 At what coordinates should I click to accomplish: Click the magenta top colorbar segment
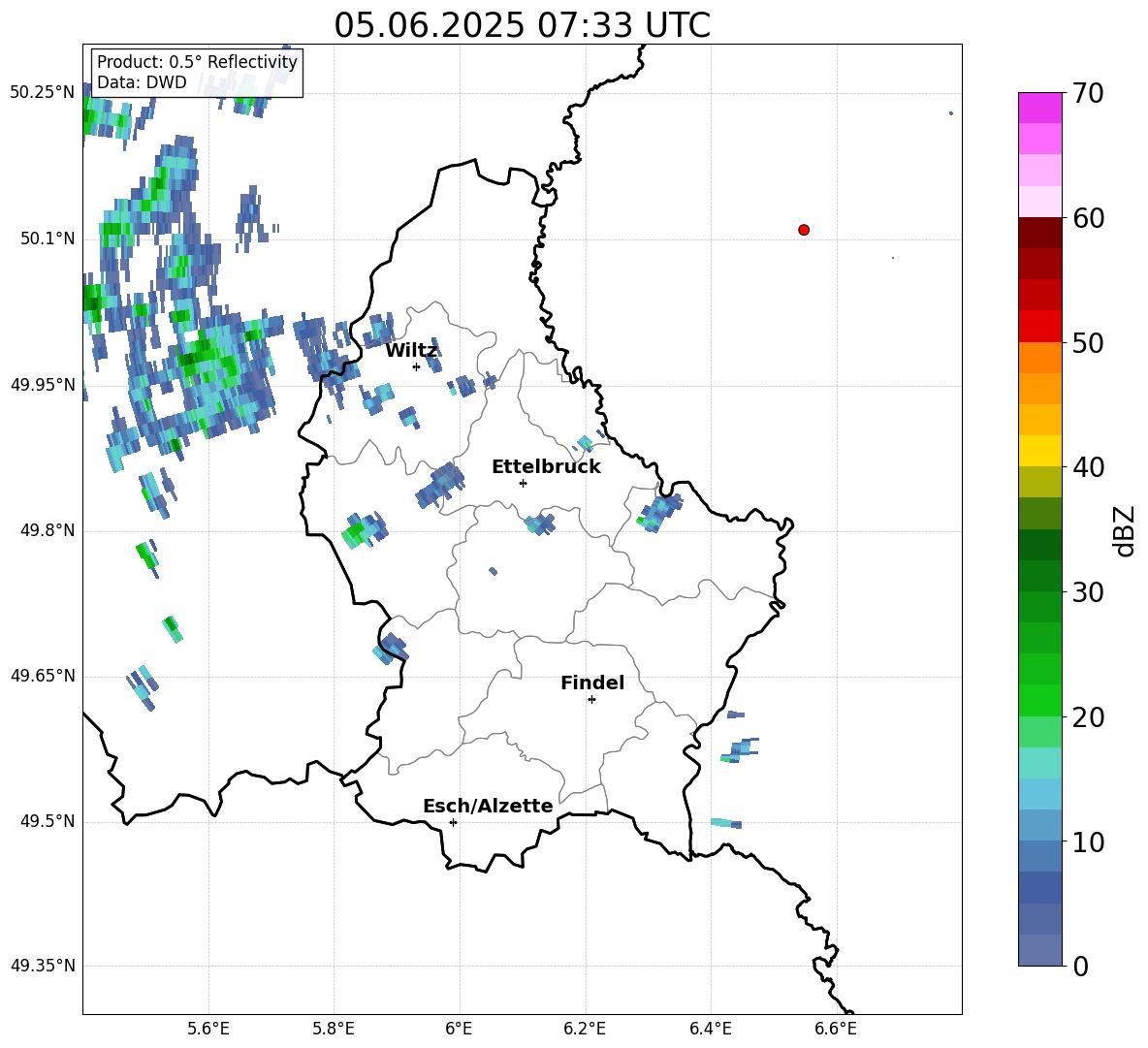tap(1040, 108)
